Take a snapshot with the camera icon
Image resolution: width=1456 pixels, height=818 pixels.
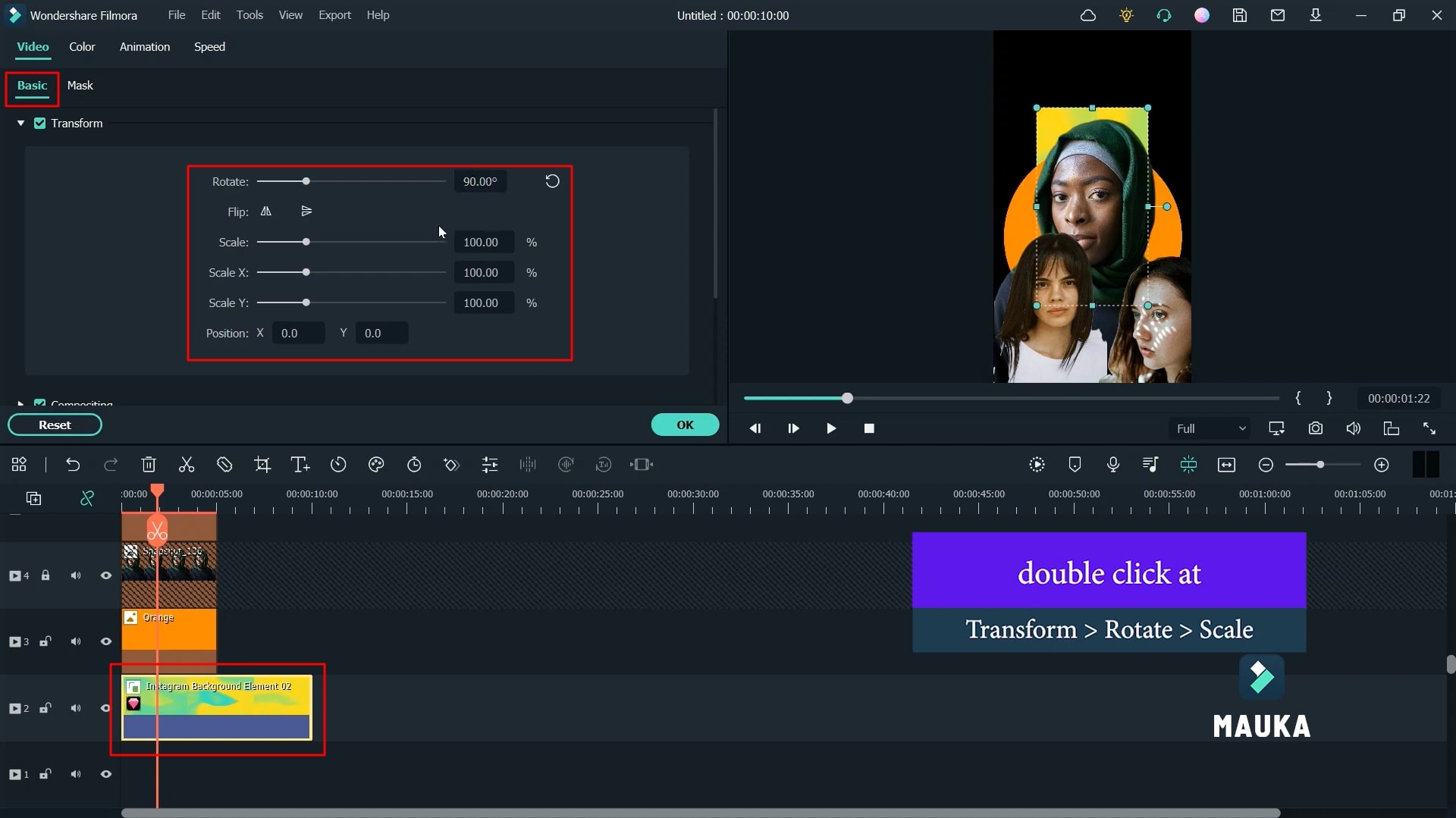1316,428
